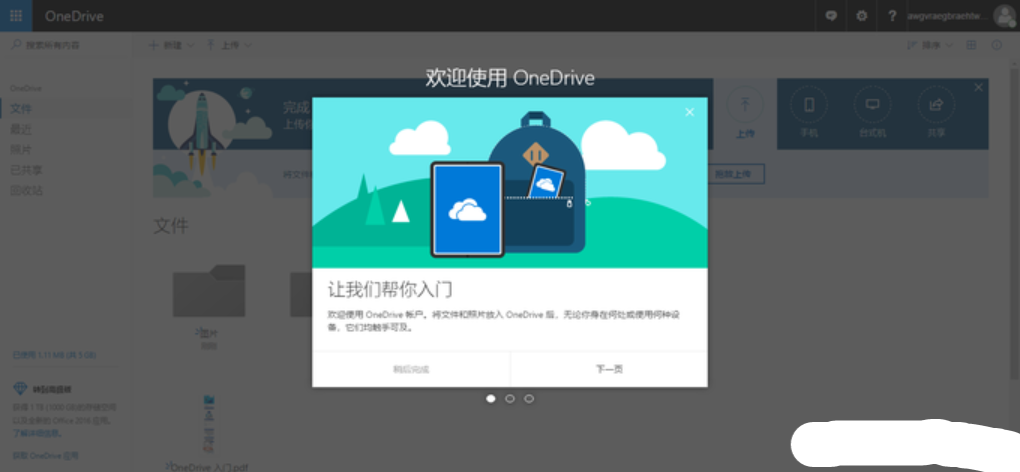Select the second page indicator dot
Viewport: 1020px width, 472px height.
click(510, 399)
